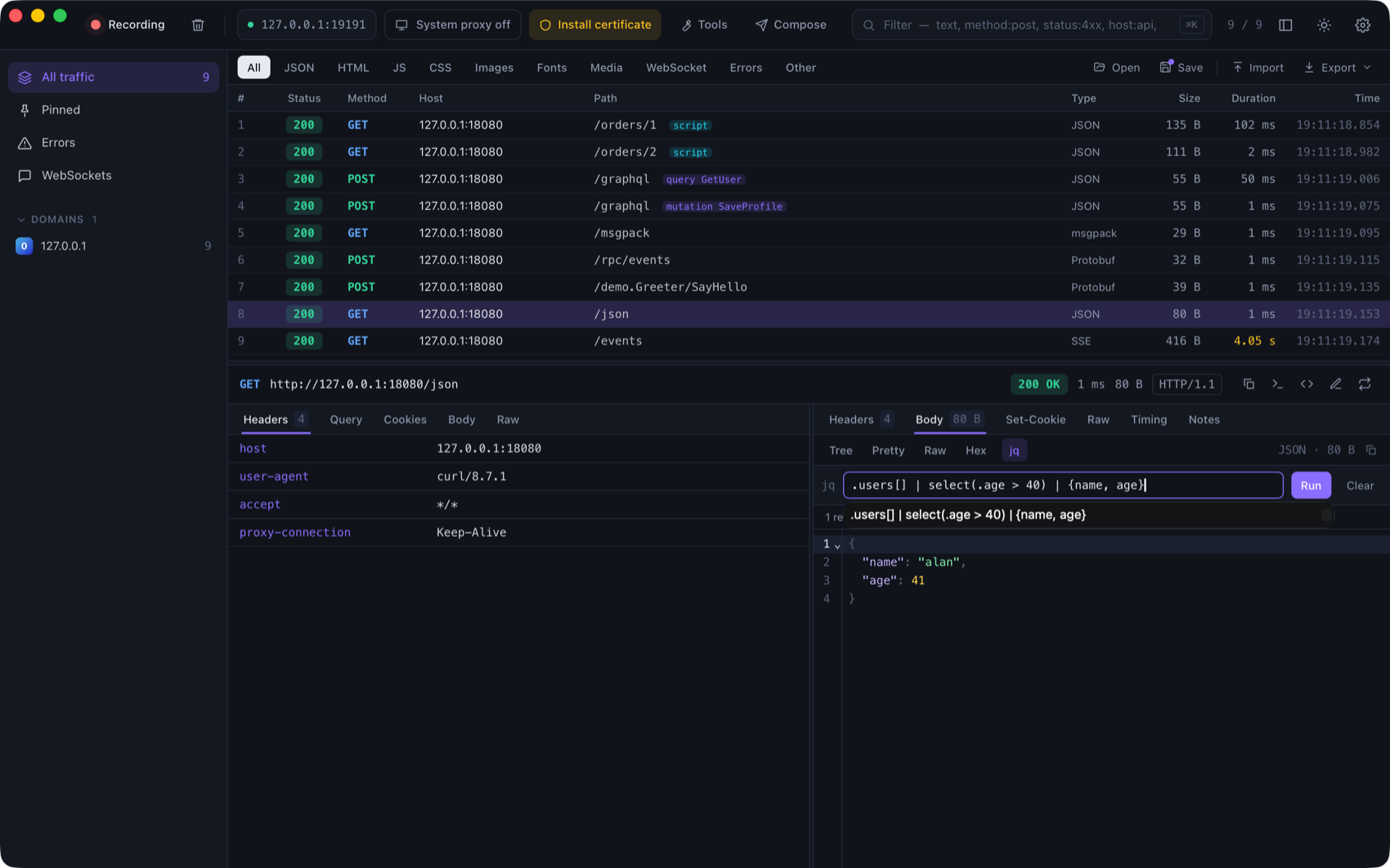Open settings with gear icon
This screenshot has width=1390, height=868.
[1362, 25]
